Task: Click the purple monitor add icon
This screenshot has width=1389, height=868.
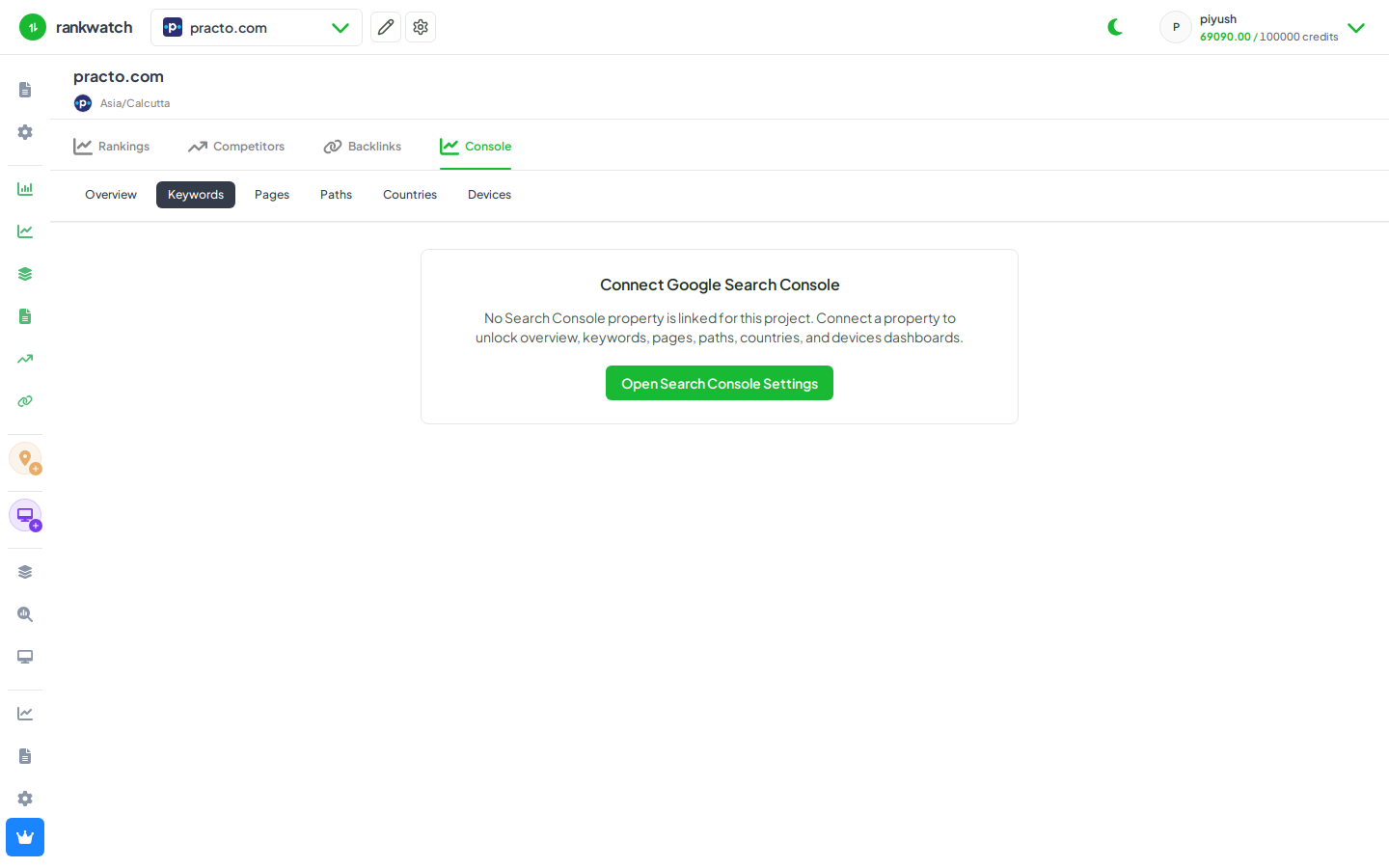Action: coord(25,515)
